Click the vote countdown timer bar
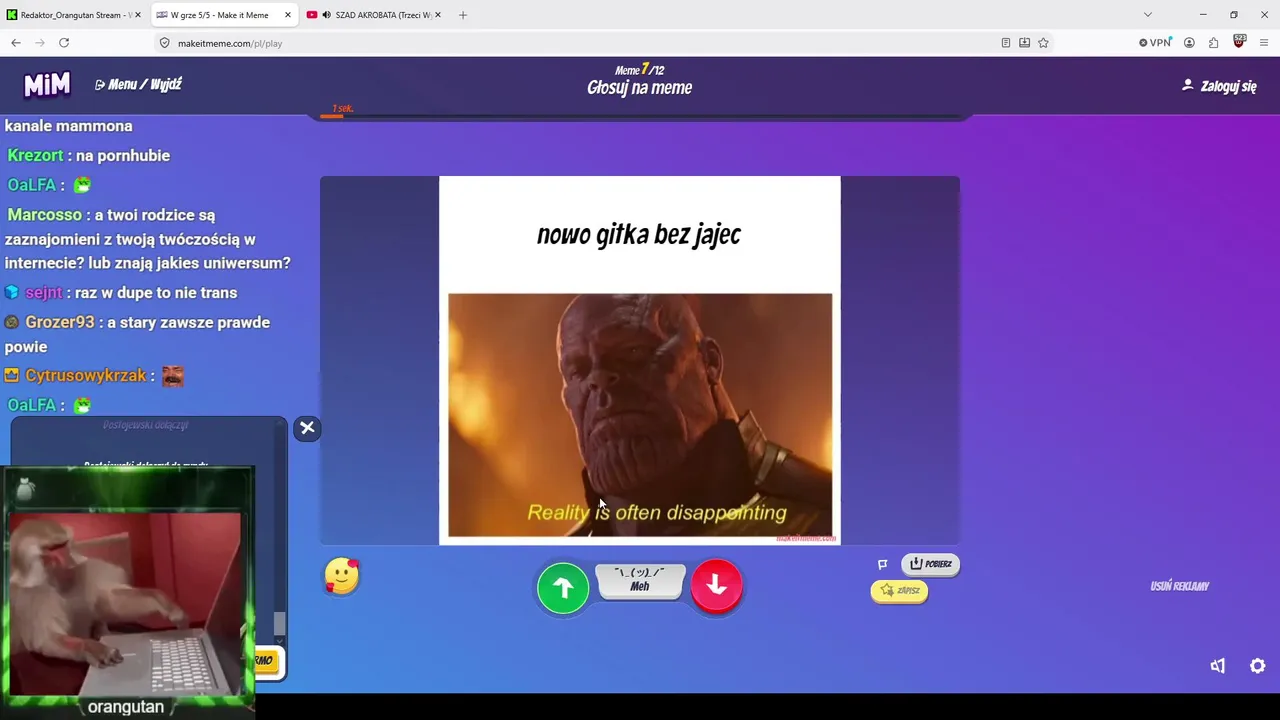The image size is (1280, 720). [x=640, y=116]
